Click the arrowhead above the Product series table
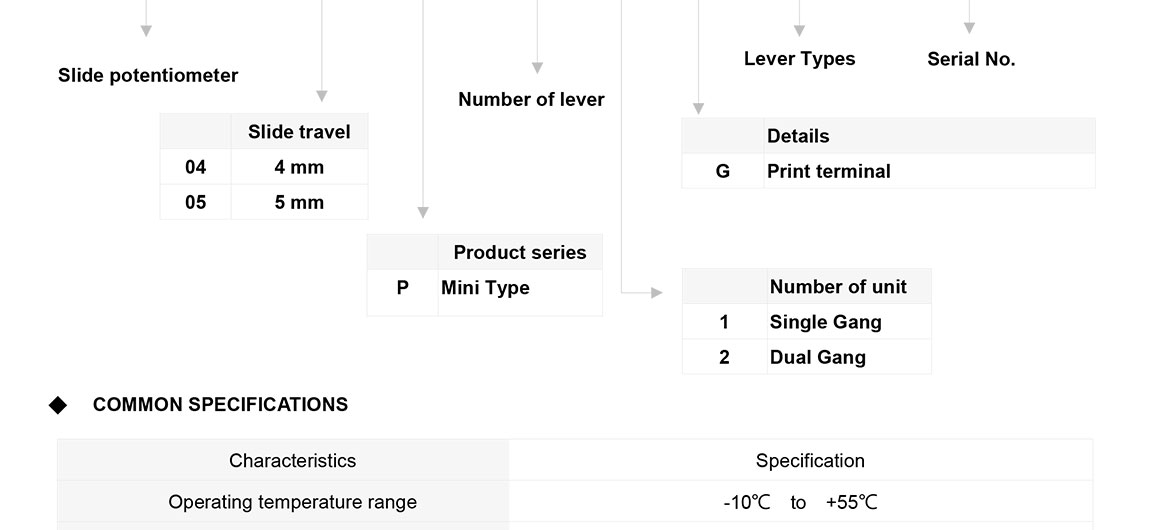The height and width of the screenshot is (530, 1150). [423, 212]
